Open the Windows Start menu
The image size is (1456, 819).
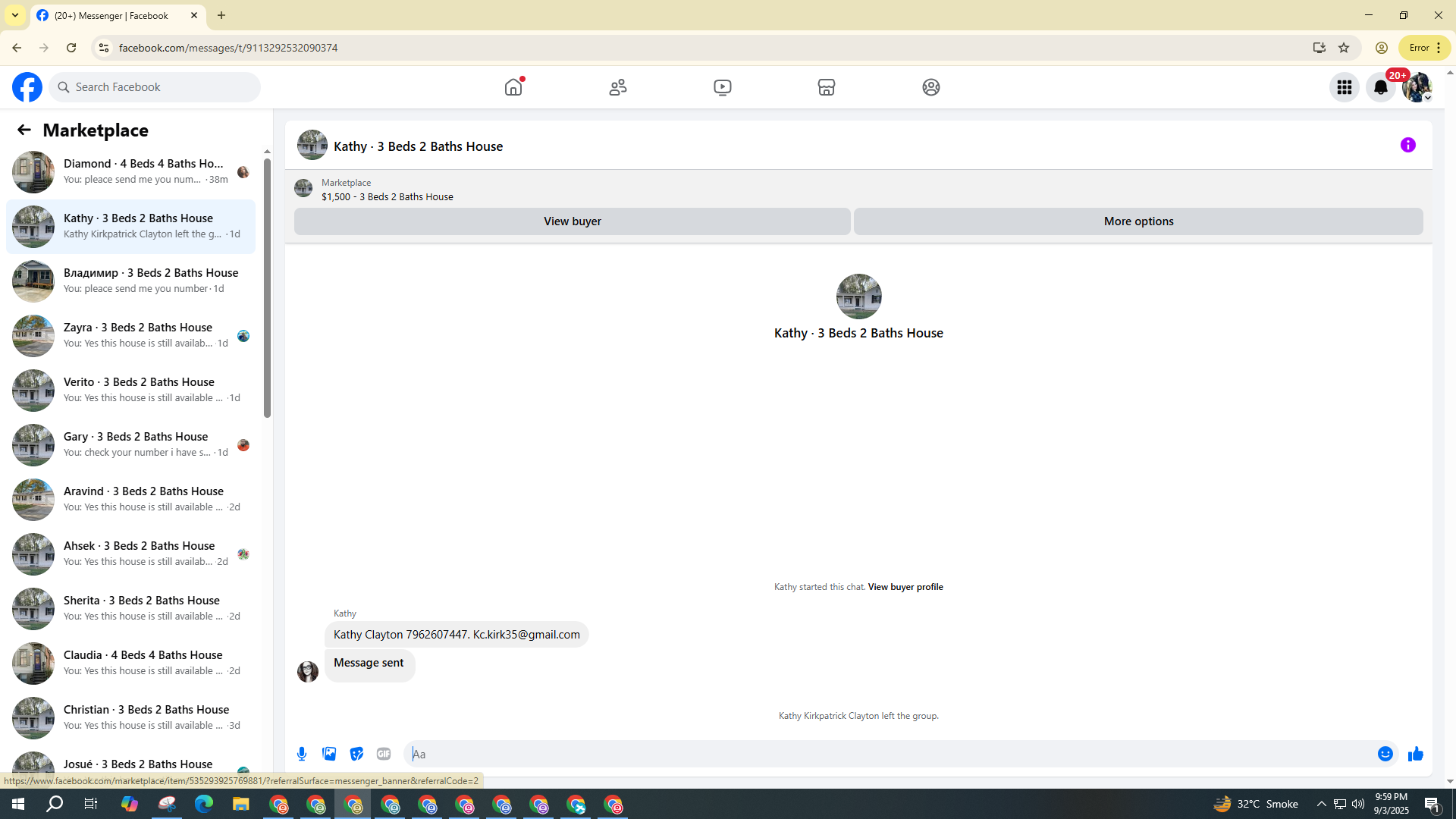[18, 804]
